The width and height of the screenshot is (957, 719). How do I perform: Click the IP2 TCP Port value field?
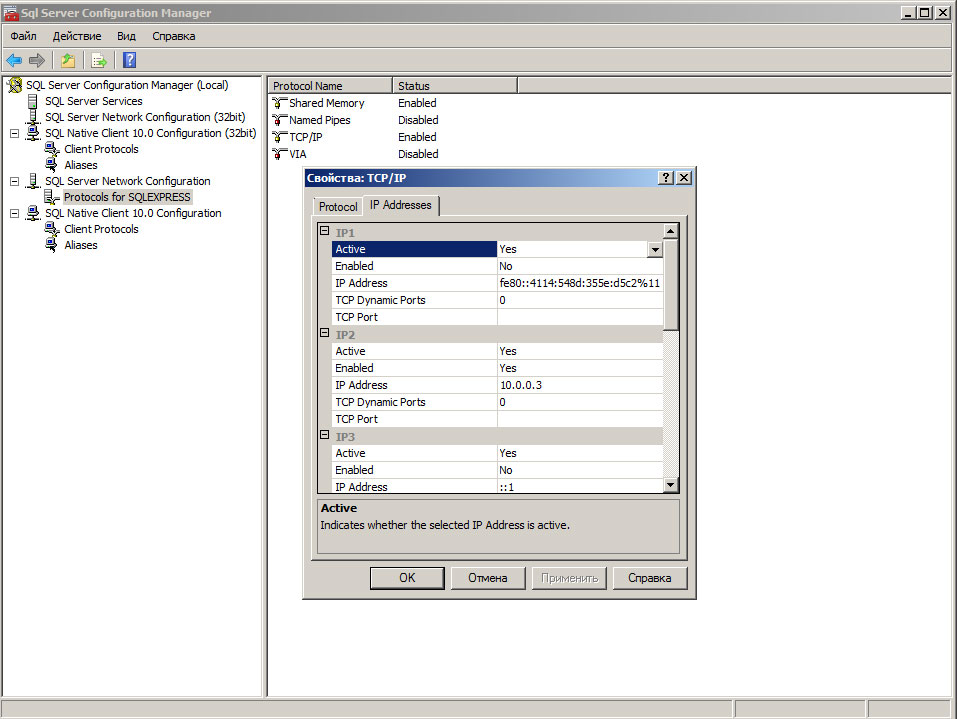pyautogui.click(x=579, y=419)
